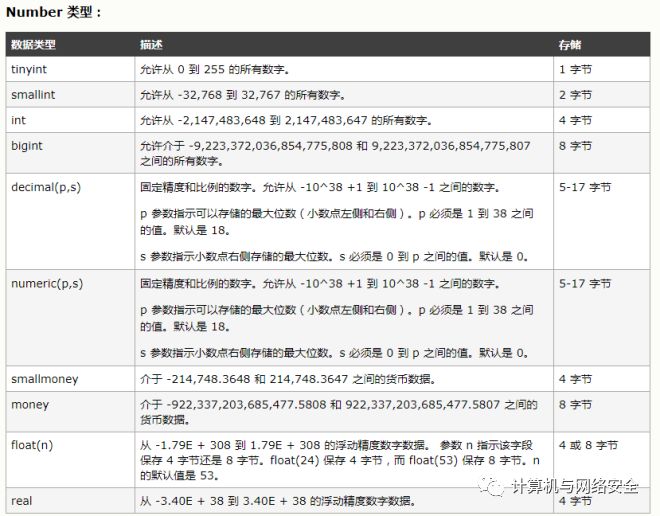Click numeric row's 's 参数指示' paragraph
The image size is (660, 516).
(x=334, y=352)
